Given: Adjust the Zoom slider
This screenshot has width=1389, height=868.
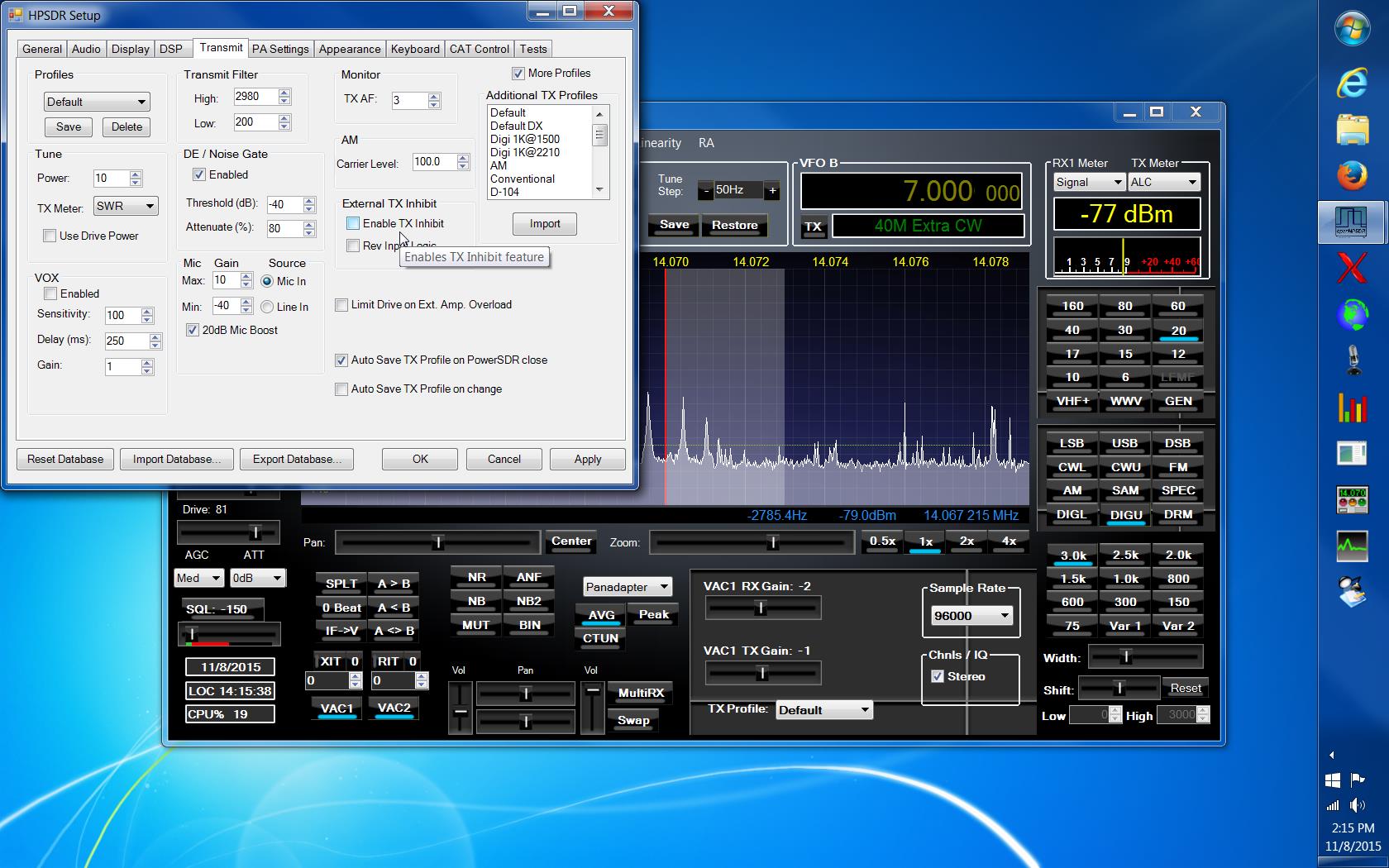Looking at the screenshot, I should pyautogui.click(x=751, y=542).
